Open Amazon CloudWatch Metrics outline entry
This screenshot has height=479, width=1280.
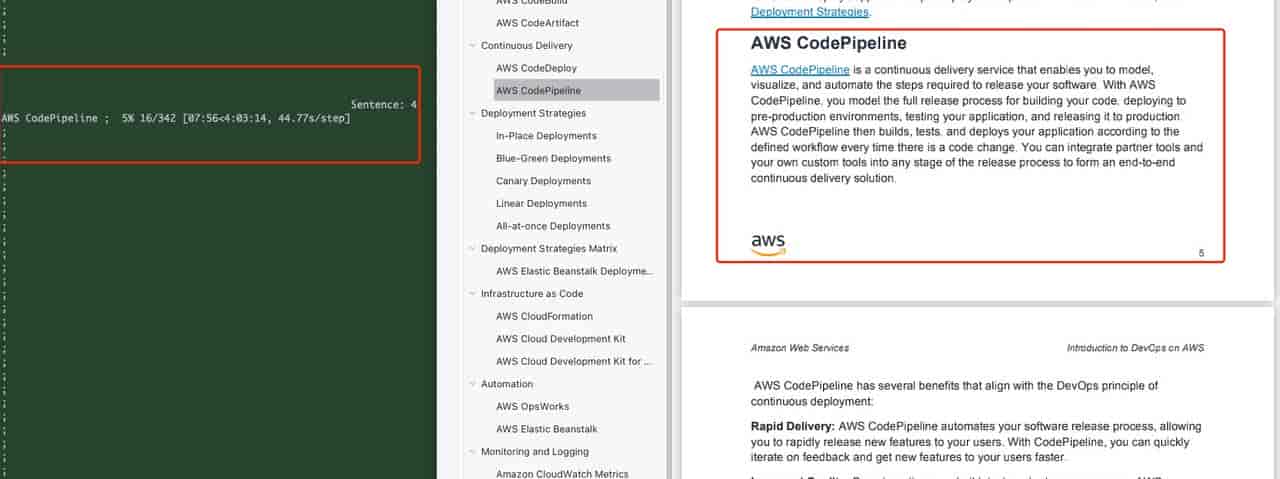coord(562,474)
